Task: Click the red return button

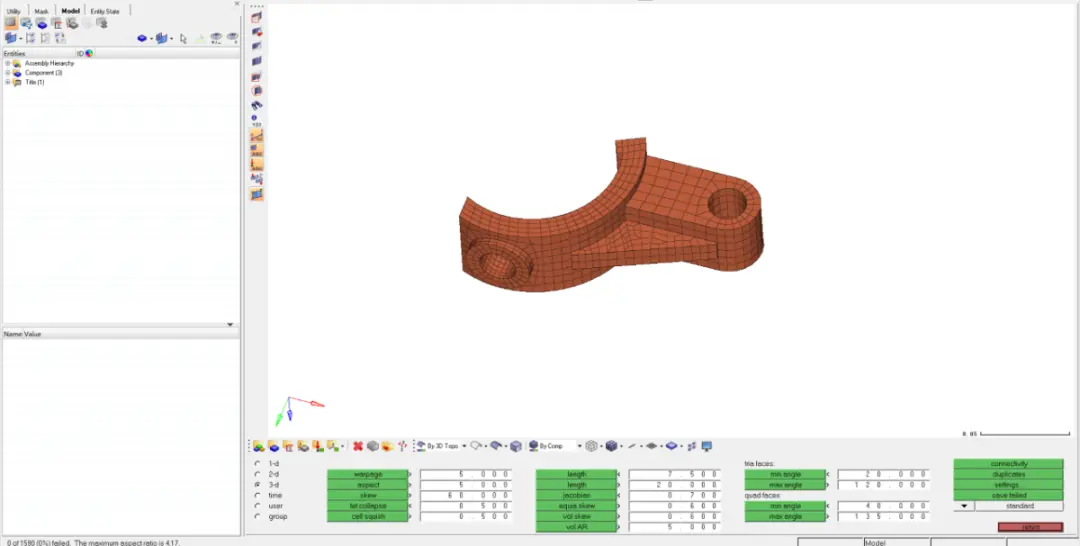Action: point(1030,527)
